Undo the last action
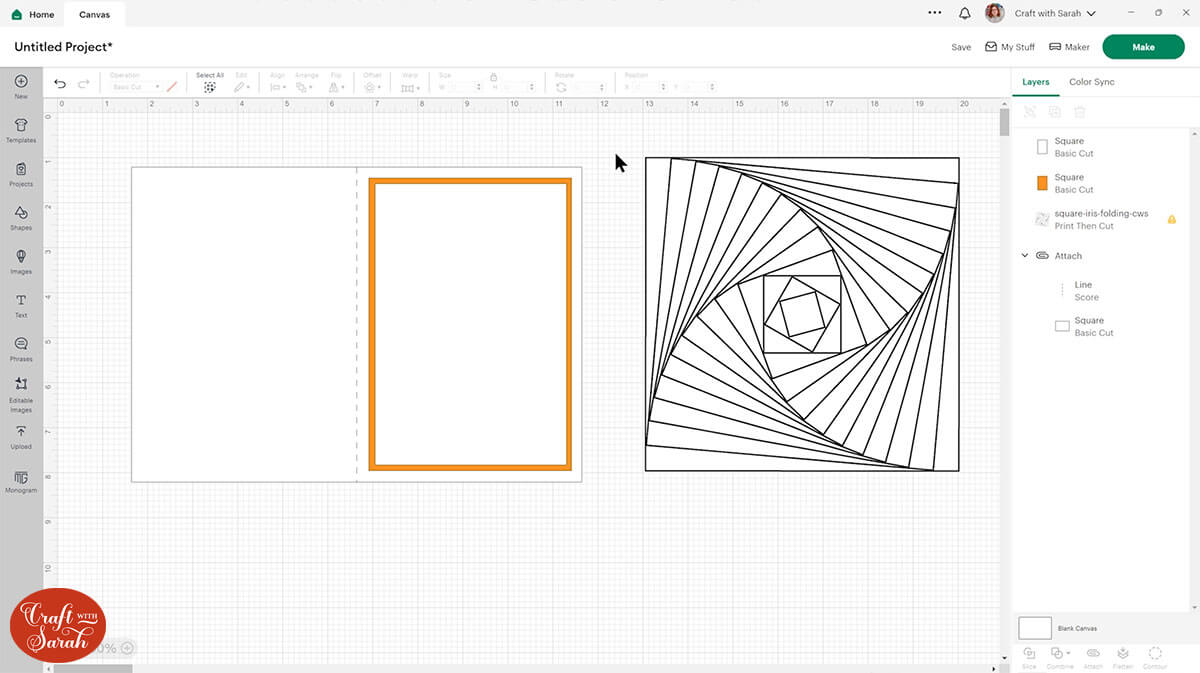Image resolution: width=1200 pixels, height=673 pixels. 60,84
